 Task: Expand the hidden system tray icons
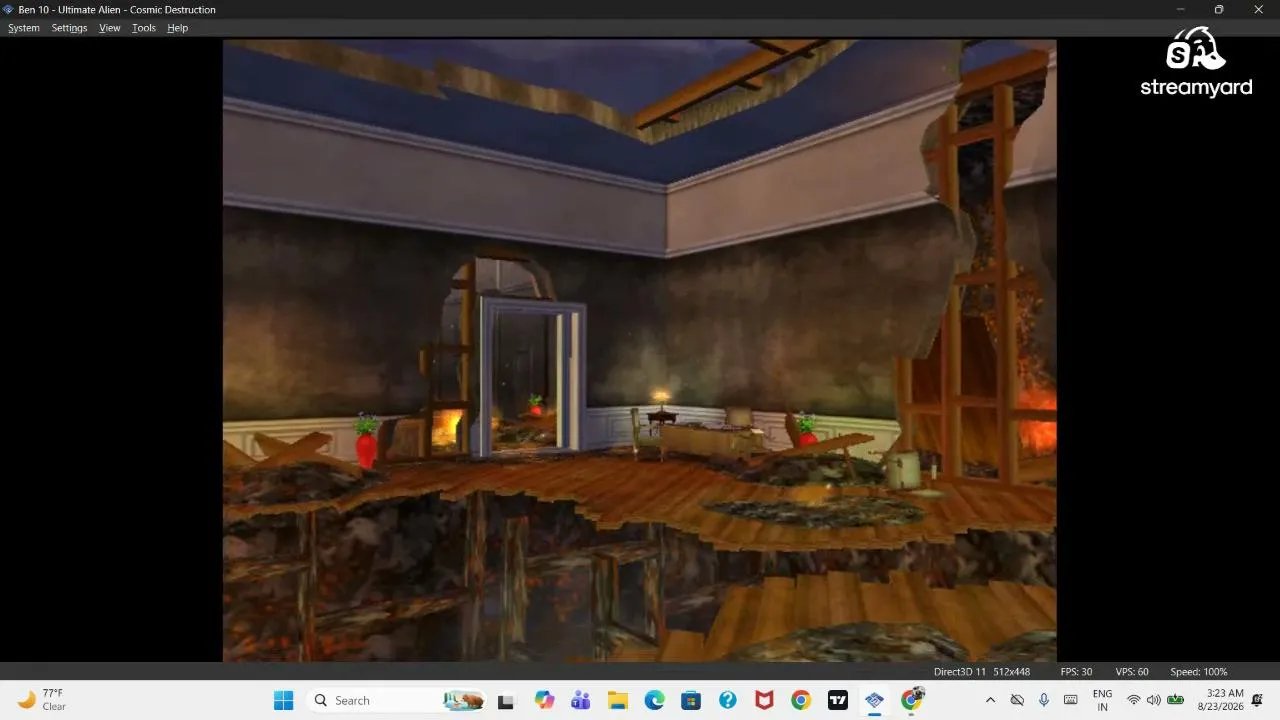pos(990,700)
